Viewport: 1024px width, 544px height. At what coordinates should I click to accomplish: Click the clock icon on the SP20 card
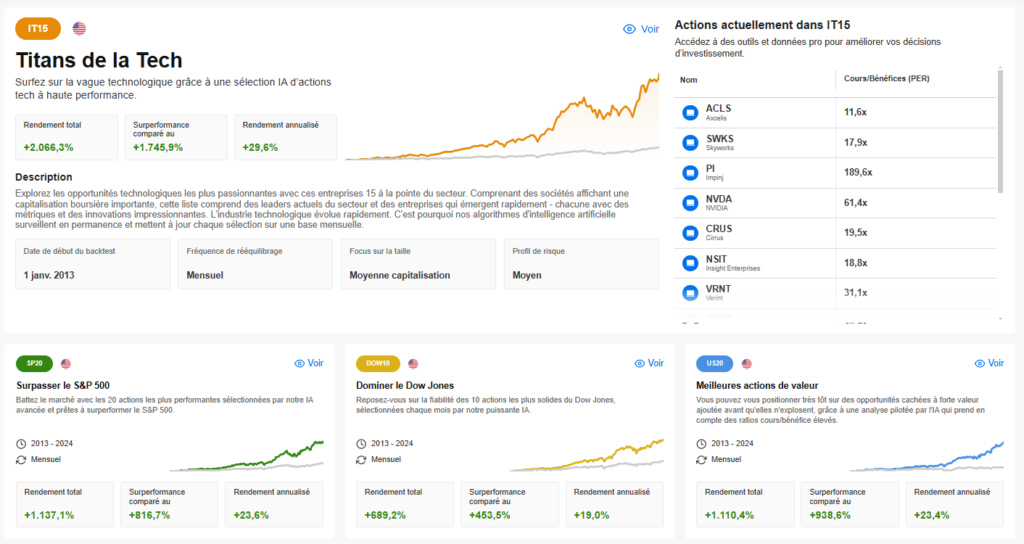click(22, 444)
